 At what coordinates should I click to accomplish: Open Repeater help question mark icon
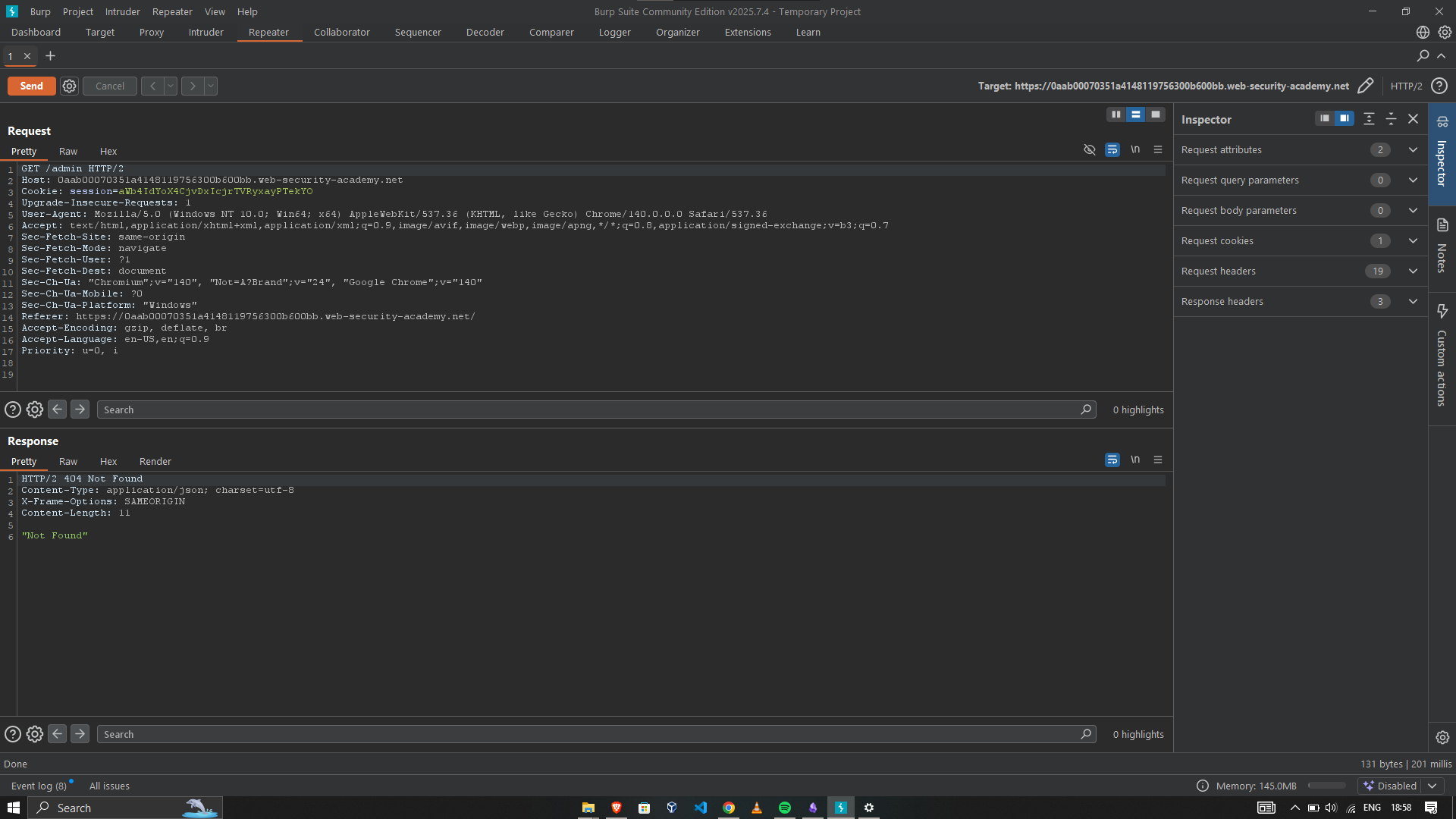click(1439, 86)
